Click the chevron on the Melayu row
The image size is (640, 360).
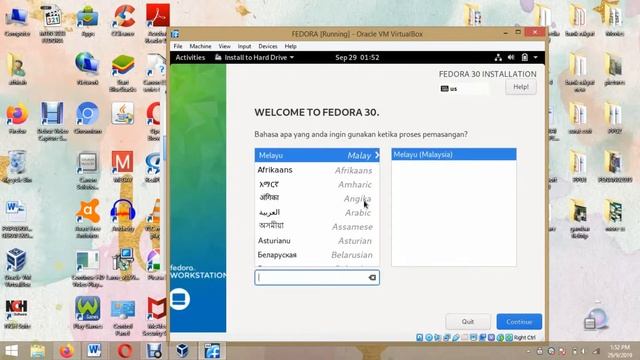click(x=376, y=155)
